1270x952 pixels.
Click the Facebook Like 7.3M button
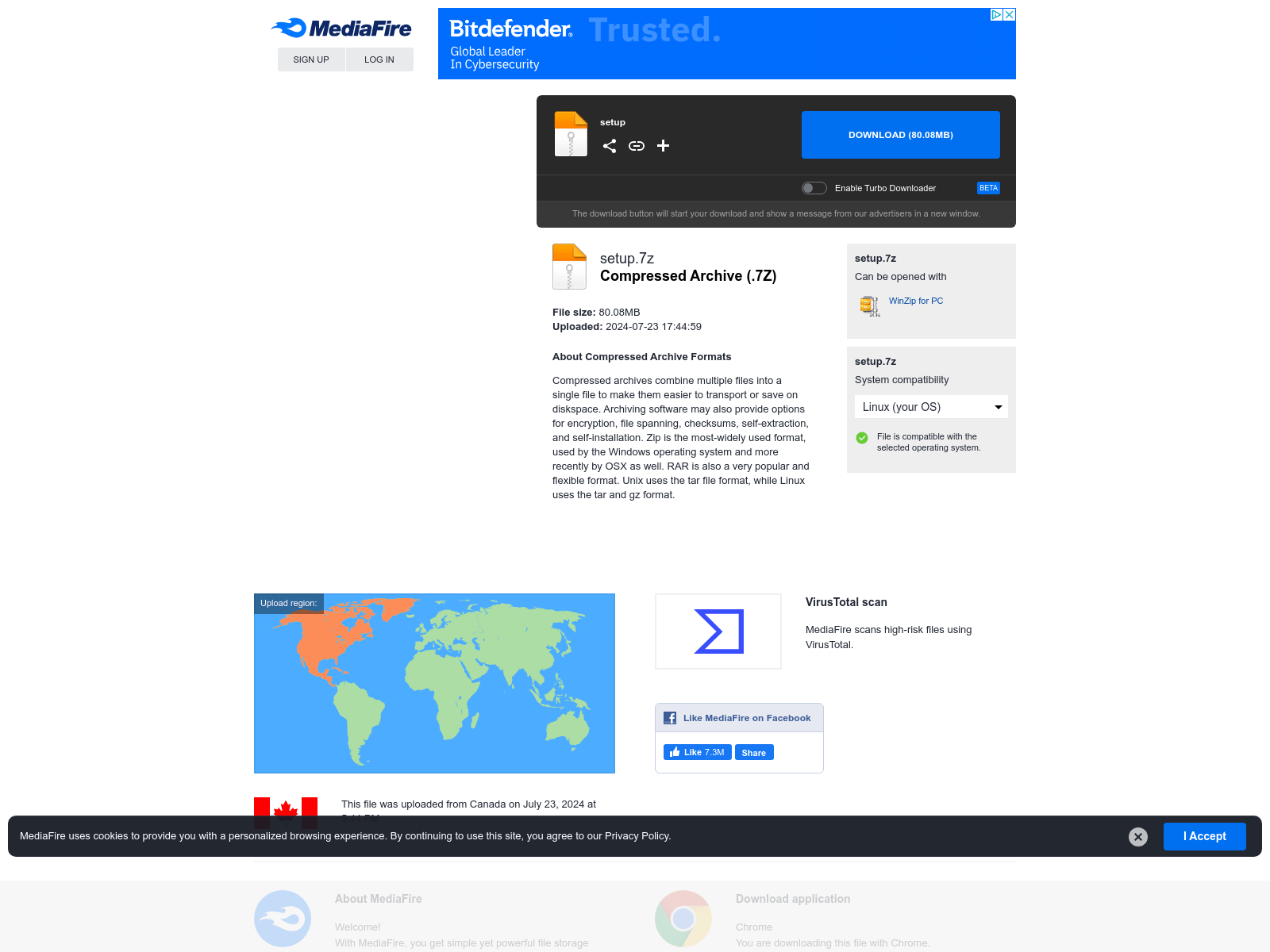tap(698, 752)
